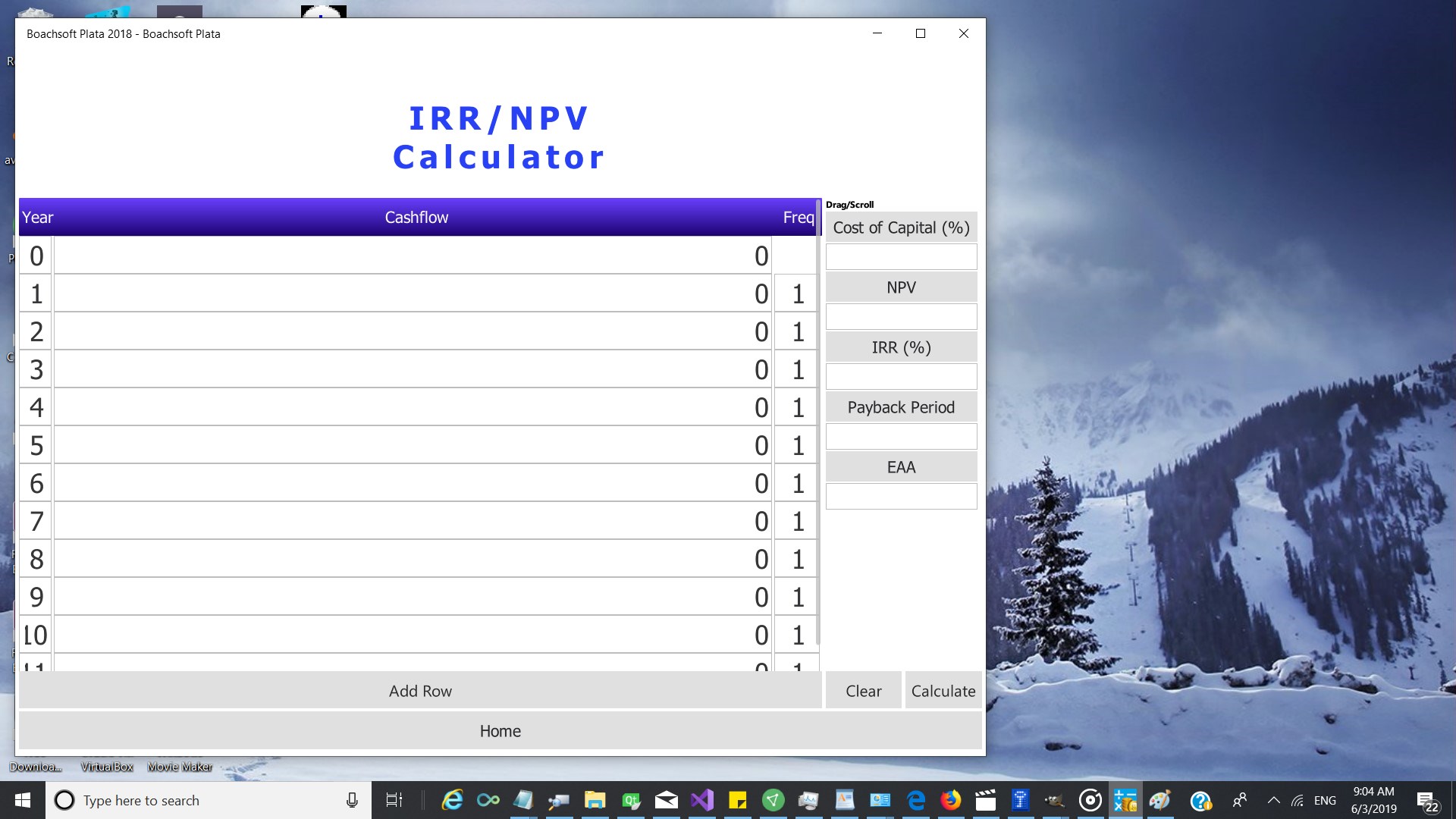Open File Explorer taskbar icon
Viewport: 1456px width, 819px height.
click(595, 800)
